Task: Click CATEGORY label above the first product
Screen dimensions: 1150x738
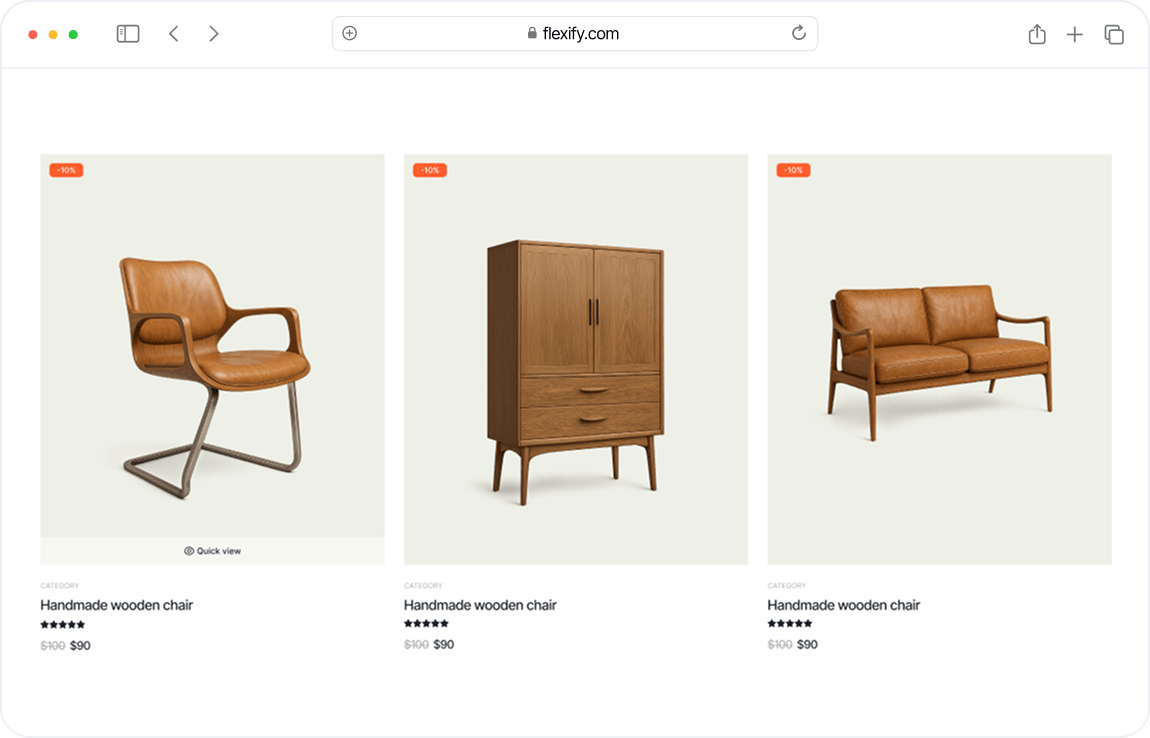Action: pos(59,586)
